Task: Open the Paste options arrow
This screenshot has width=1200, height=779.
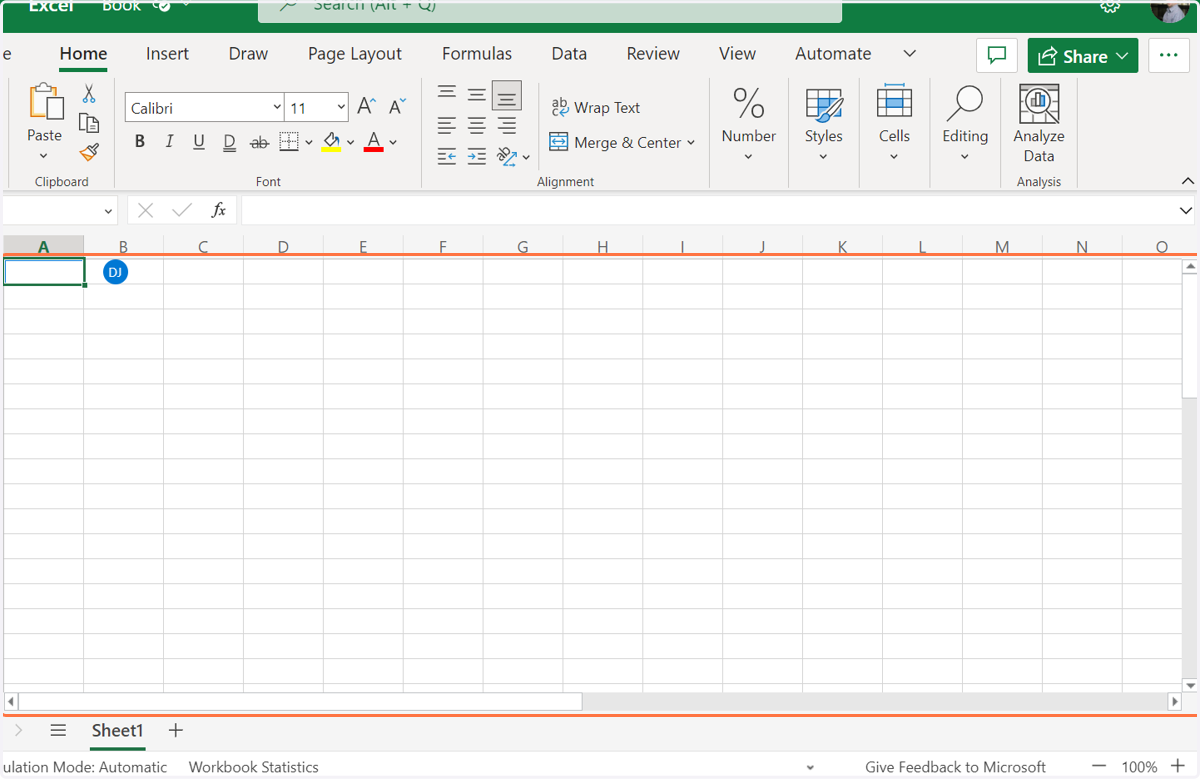Action: pyautogui.click(x=44, y=156)
